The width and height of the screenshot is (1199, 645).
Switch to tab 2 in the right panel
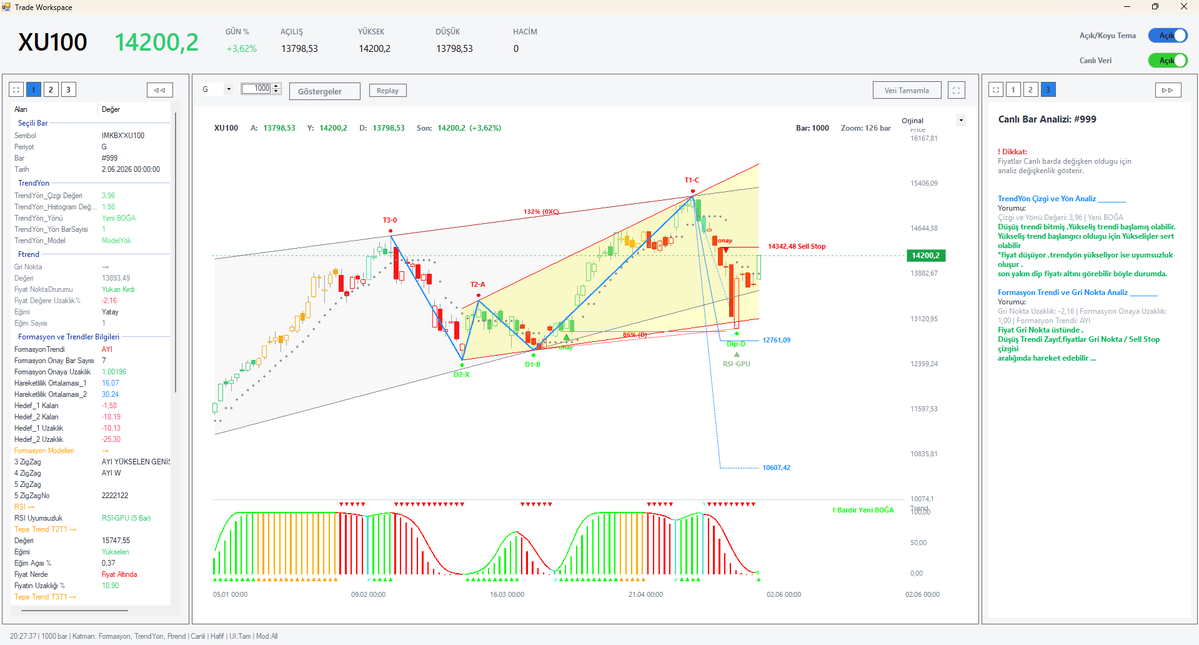1031,89
